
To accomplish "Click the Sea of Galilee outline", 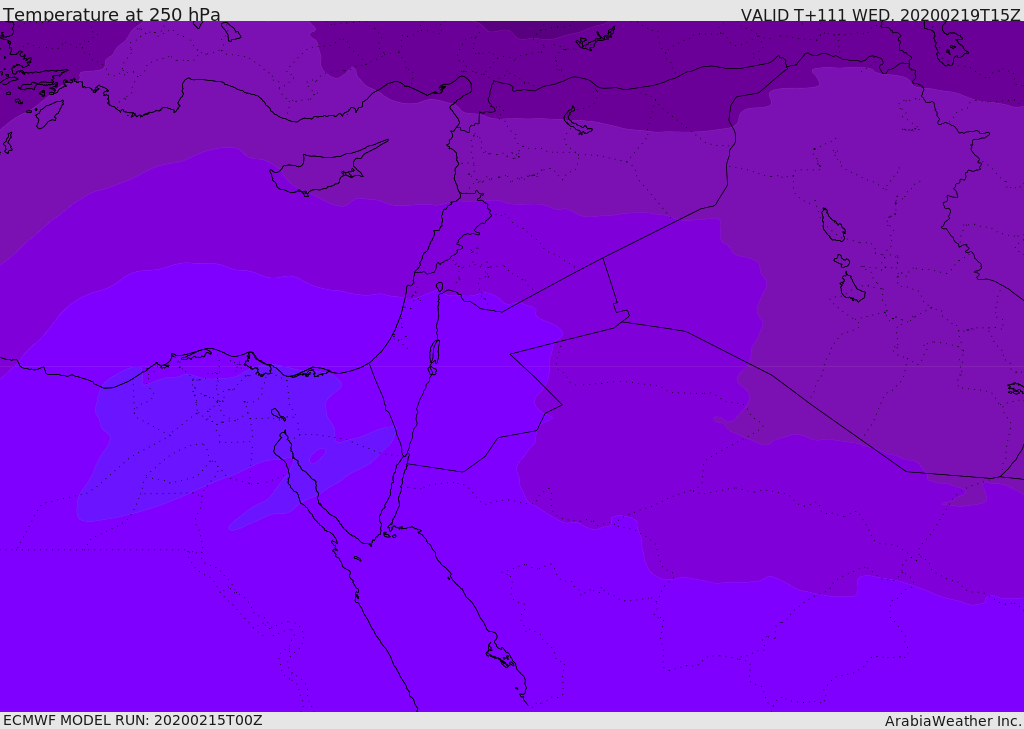I will (x=440, y=287).
